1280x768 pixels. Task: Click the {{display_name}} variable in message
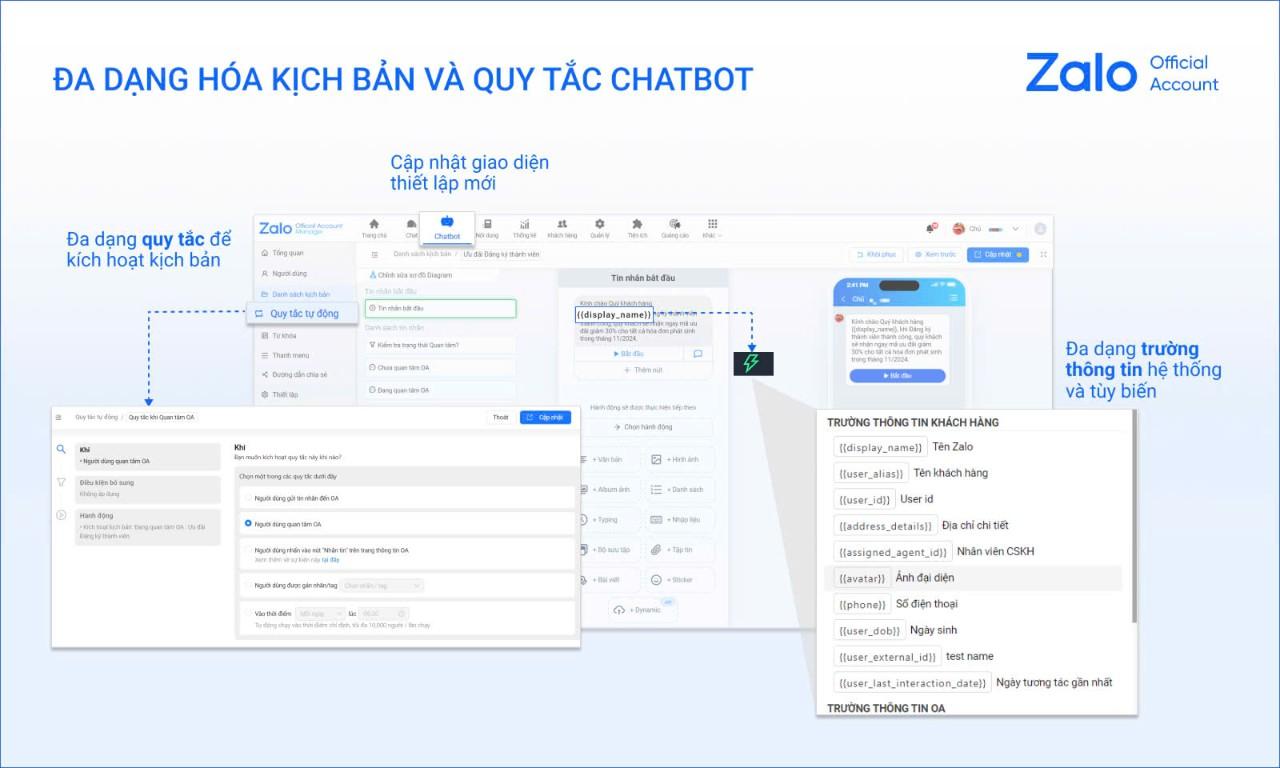(x=614, y=314)
